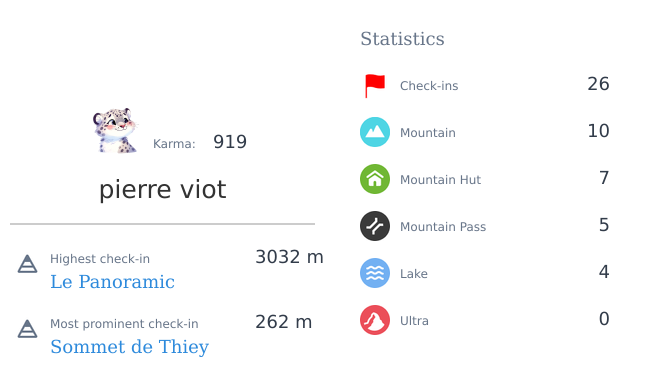650x385 pixels.
Task: Open the Le Panoramic link
Action: pos(112,282)
